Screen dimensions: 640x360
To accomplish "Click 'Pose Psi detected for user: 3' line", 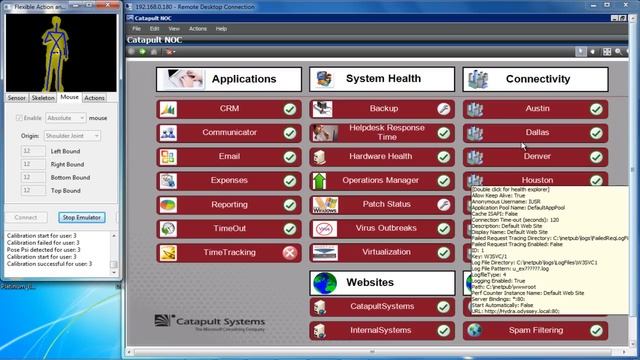I will click(43, 249).
